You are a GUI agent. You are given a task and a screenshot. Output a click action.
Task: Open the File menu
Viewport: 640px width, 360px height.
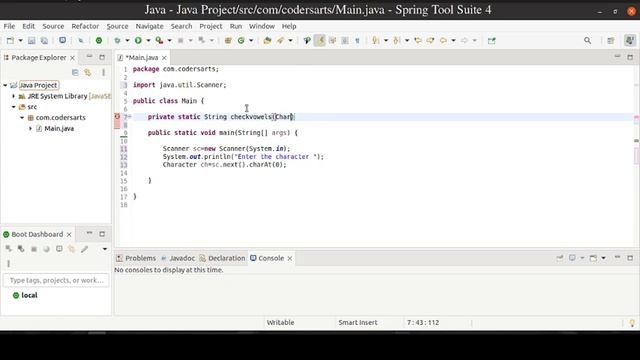point(9,26)
